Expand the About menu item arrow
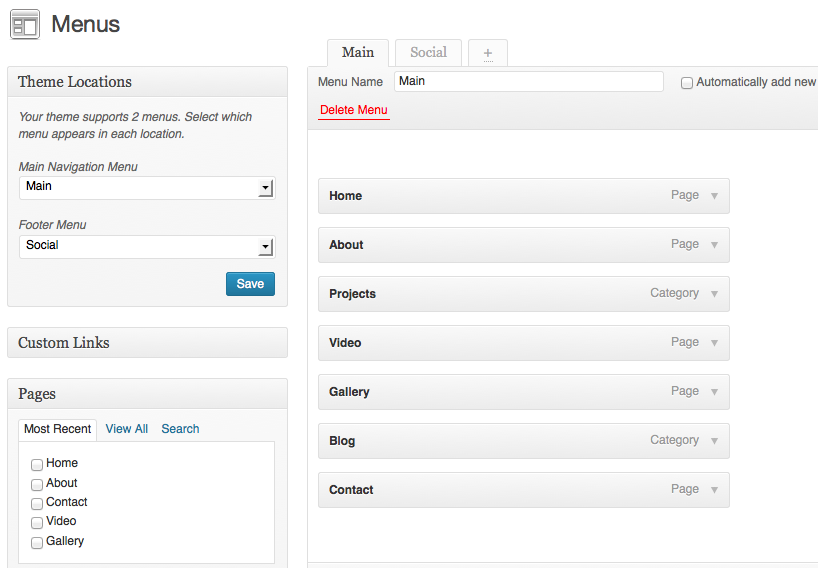 [x=714, y=245]
